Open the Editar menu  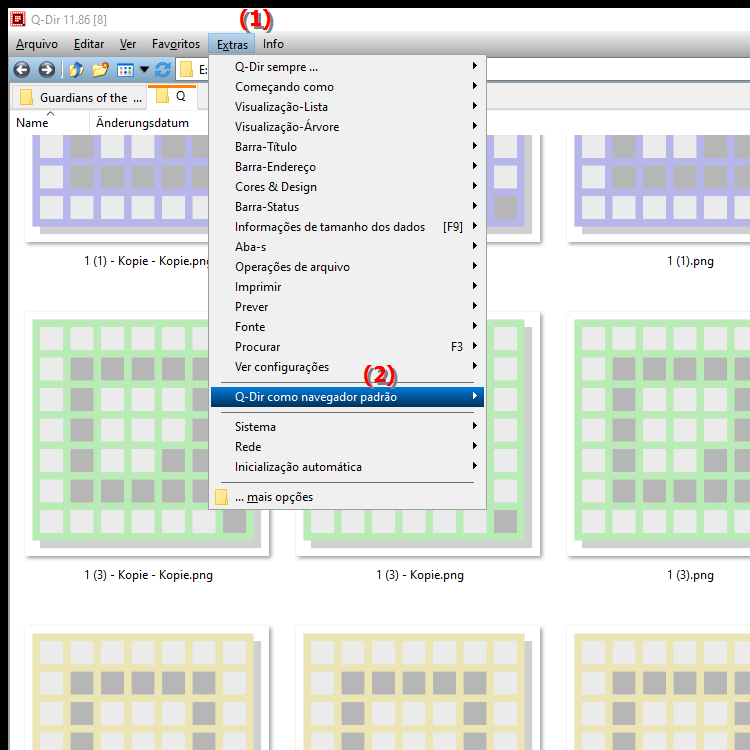click(88, 44)
